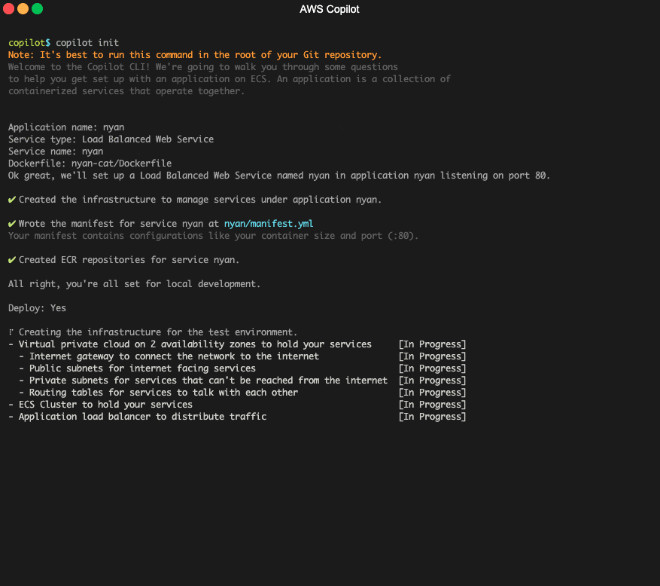
Task: Click the 'copilot init' command text
Action: click(x=87, y=43)
